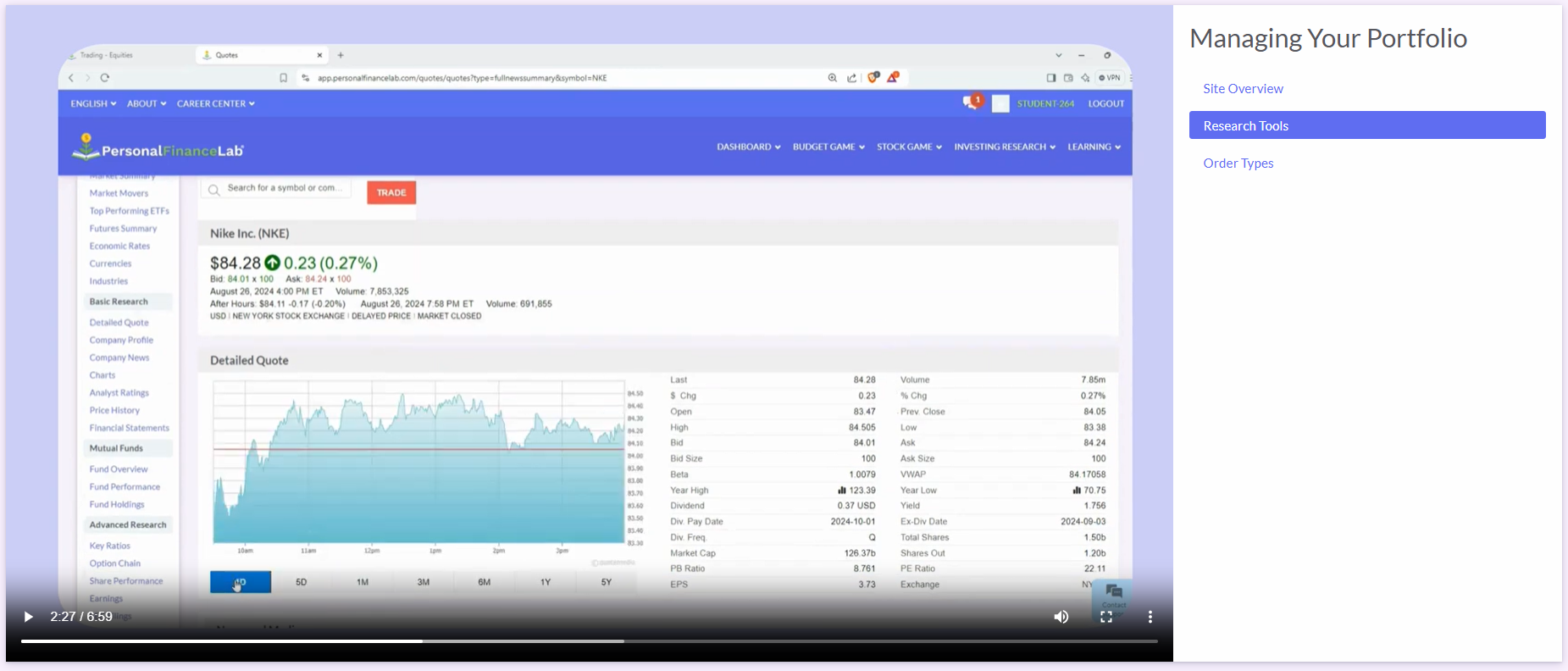
Task: Open Company Profile in the sidebar
Action: [121, 341]
